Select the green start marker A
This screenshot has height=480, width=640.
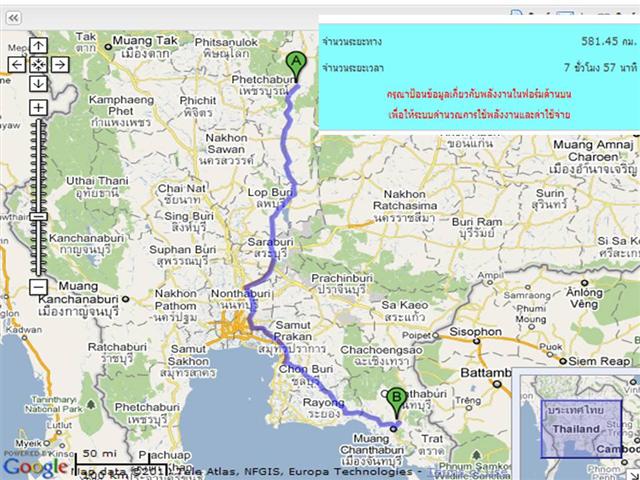click(x=296, y=66)
